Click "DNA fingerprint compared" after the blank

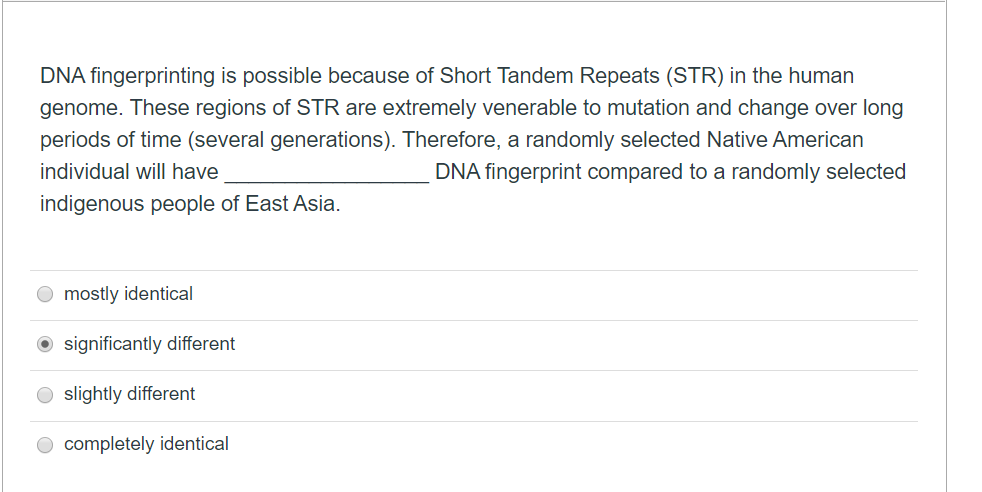click(559, 172)
